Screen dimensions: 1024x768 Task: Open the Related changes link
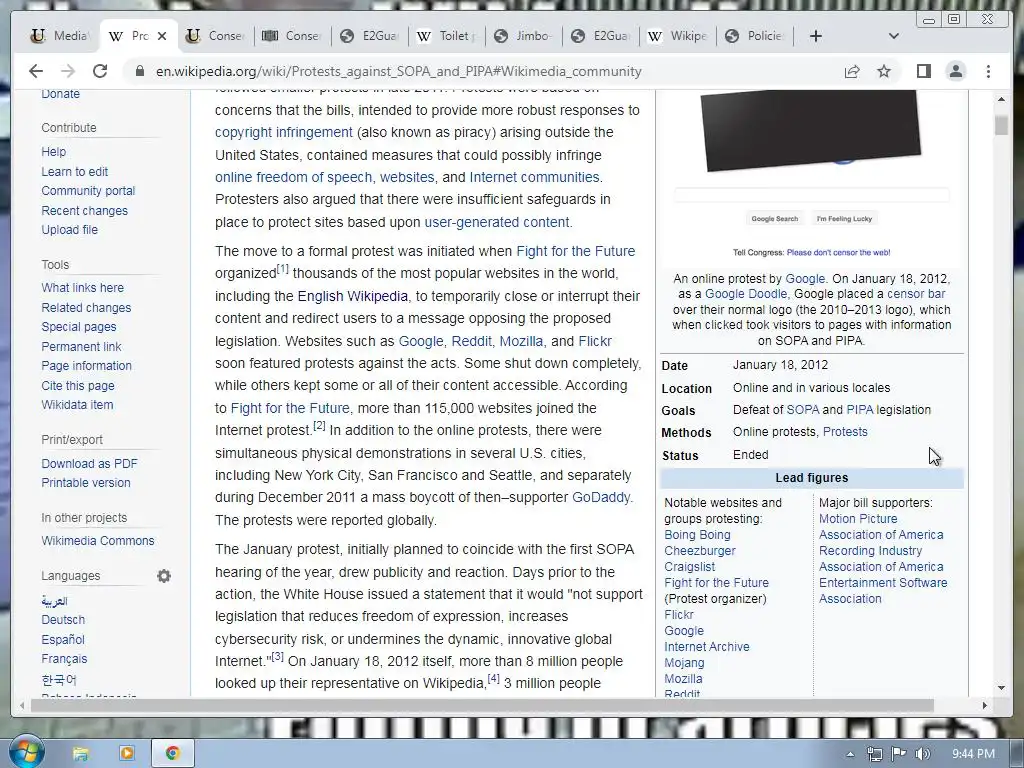tap(86, 308)
